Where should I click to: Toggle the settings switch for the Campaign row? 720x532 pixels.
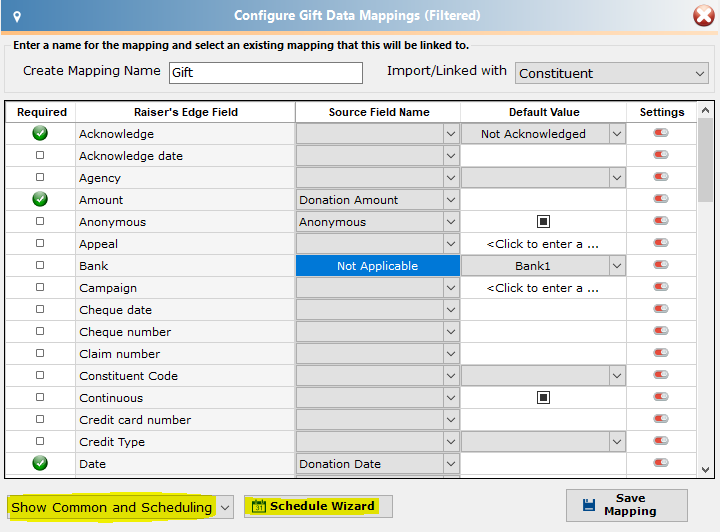[x=661, y=287]
